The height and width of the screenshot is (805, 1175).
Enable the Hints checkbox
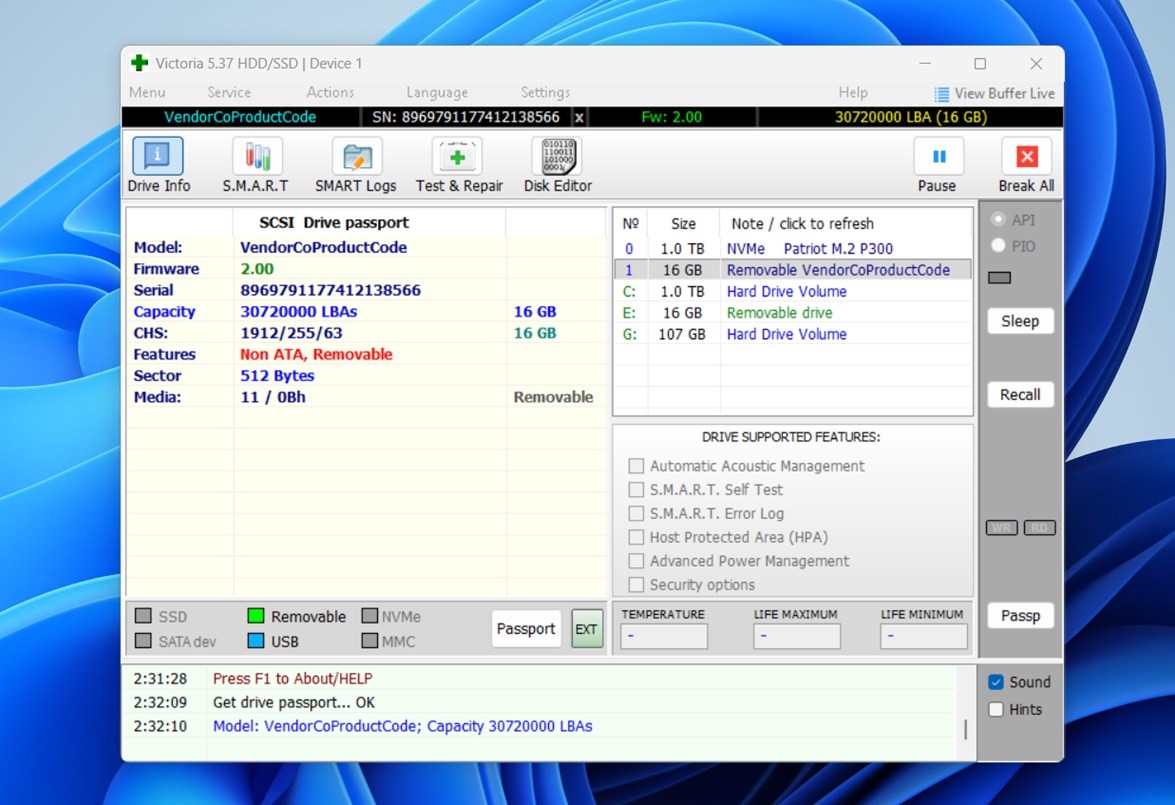tap(996, 710)
